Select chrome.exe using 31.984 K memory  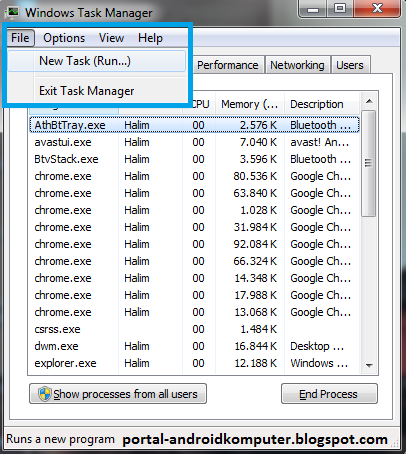(x=194, y=227)
